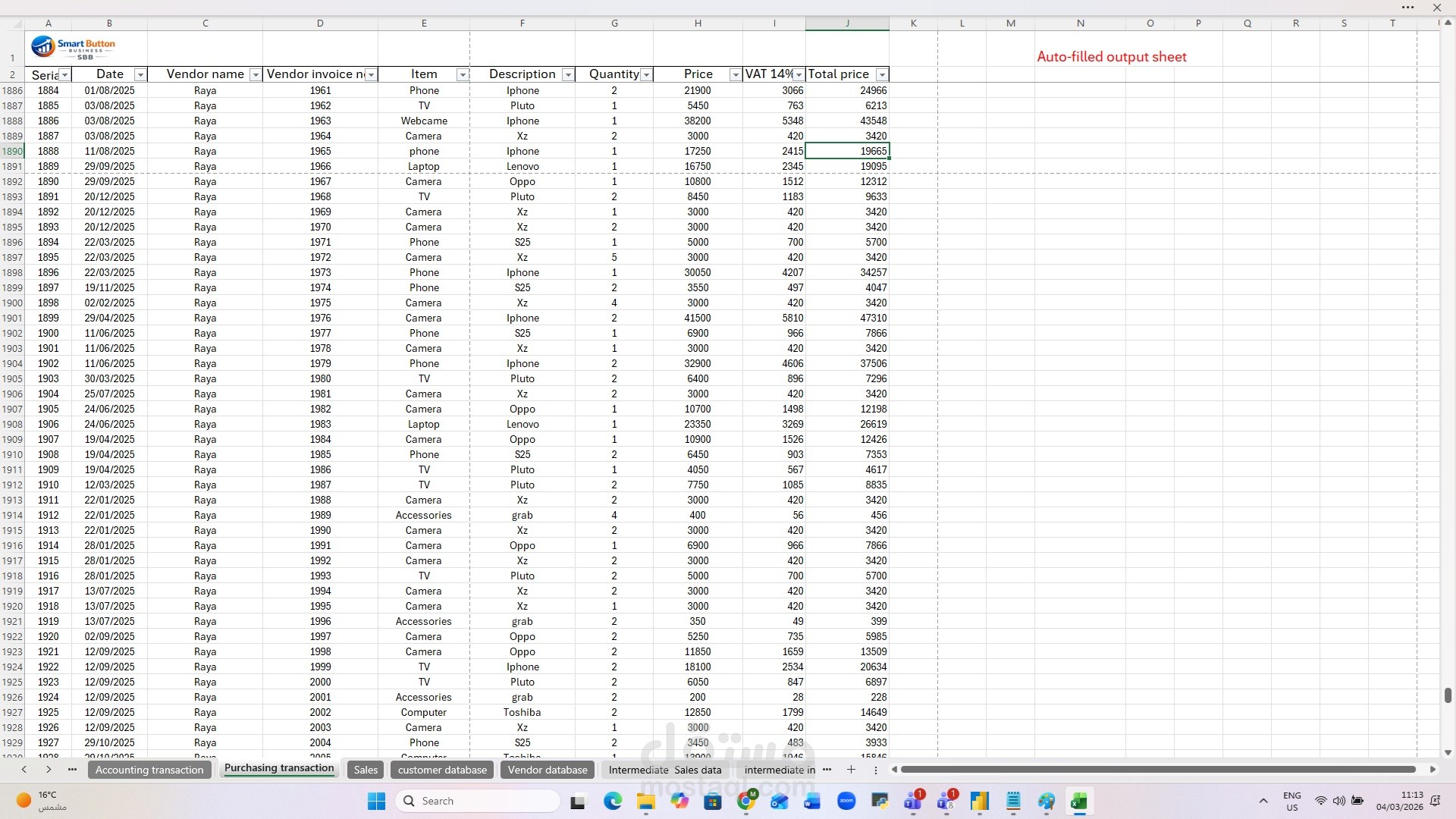This screenshot has width=1456, height=819.
Task: Click the Smart Button company logo
Action: 73,47
